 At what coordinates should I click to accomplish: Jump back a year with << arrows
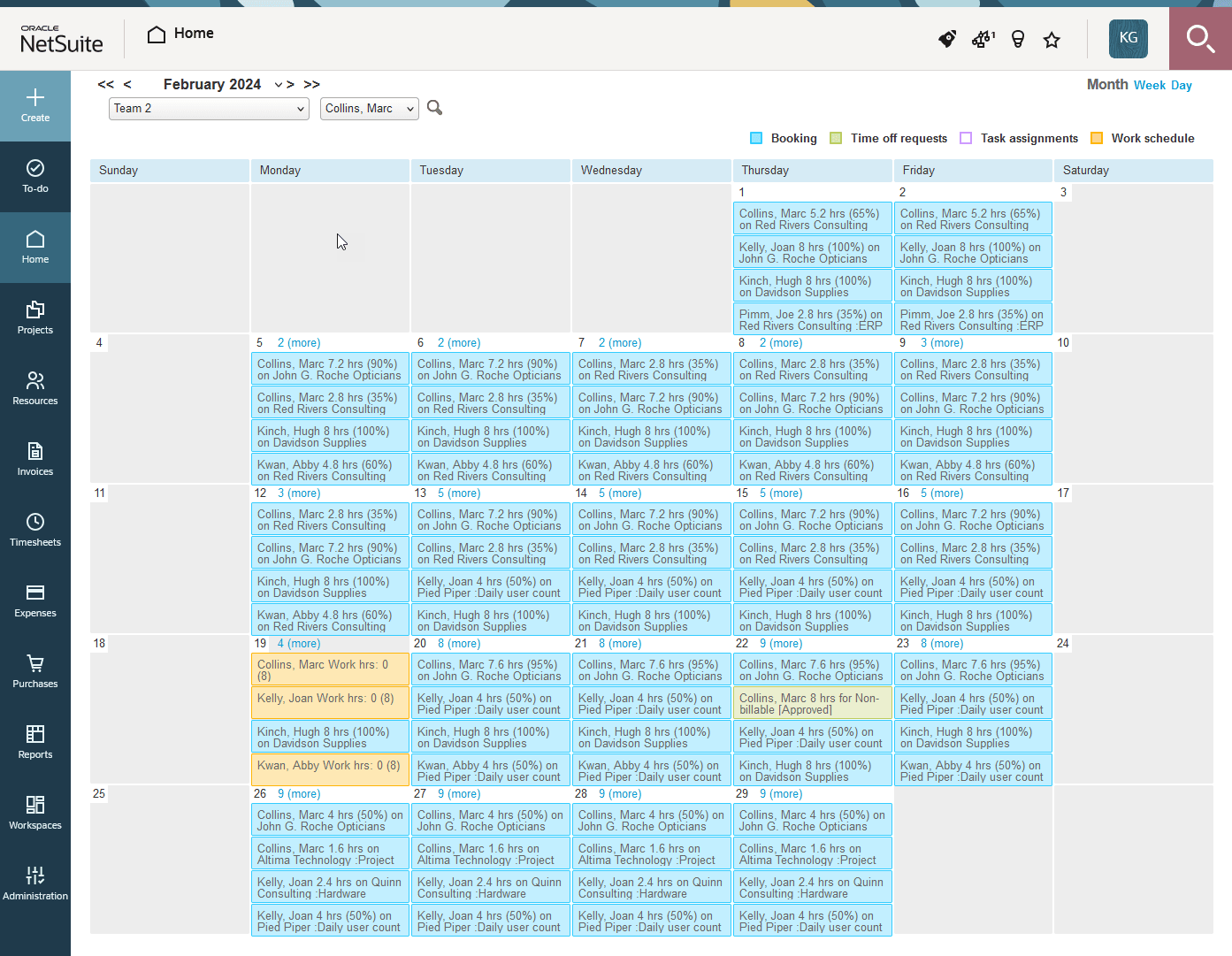(106, 85)
